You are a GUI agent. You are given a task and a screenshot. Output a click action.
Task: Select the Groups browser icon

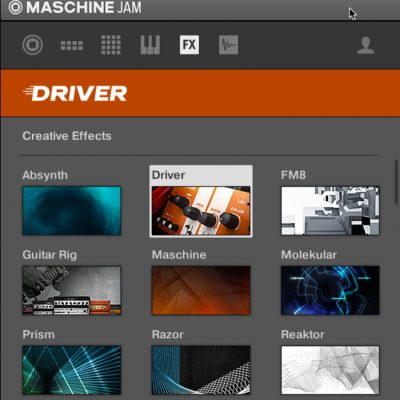click(72, 45)
